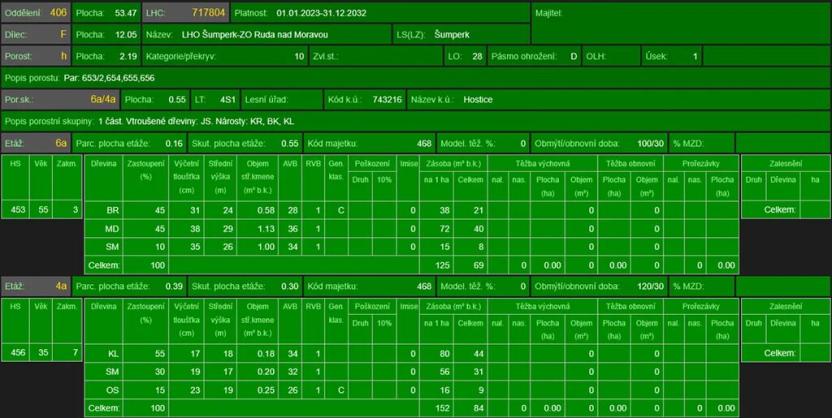
Task: Select the Etáž 6a storey field
Action: tap(60, 143)
